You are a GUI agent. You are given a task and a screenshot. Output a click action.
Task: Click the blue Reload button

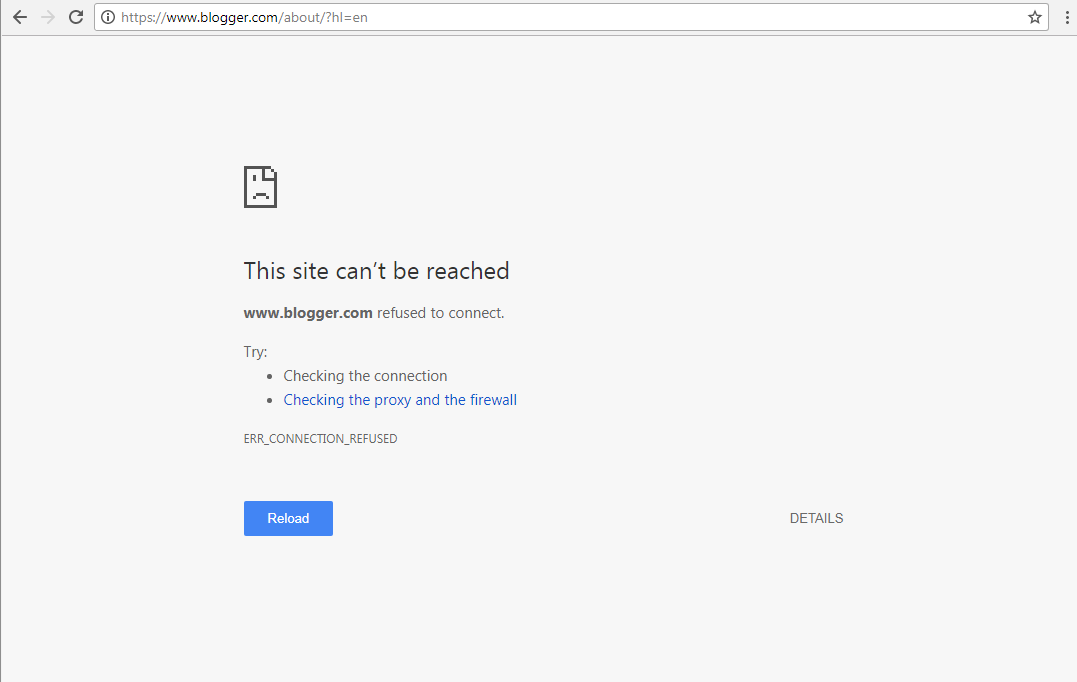(288, 519)
